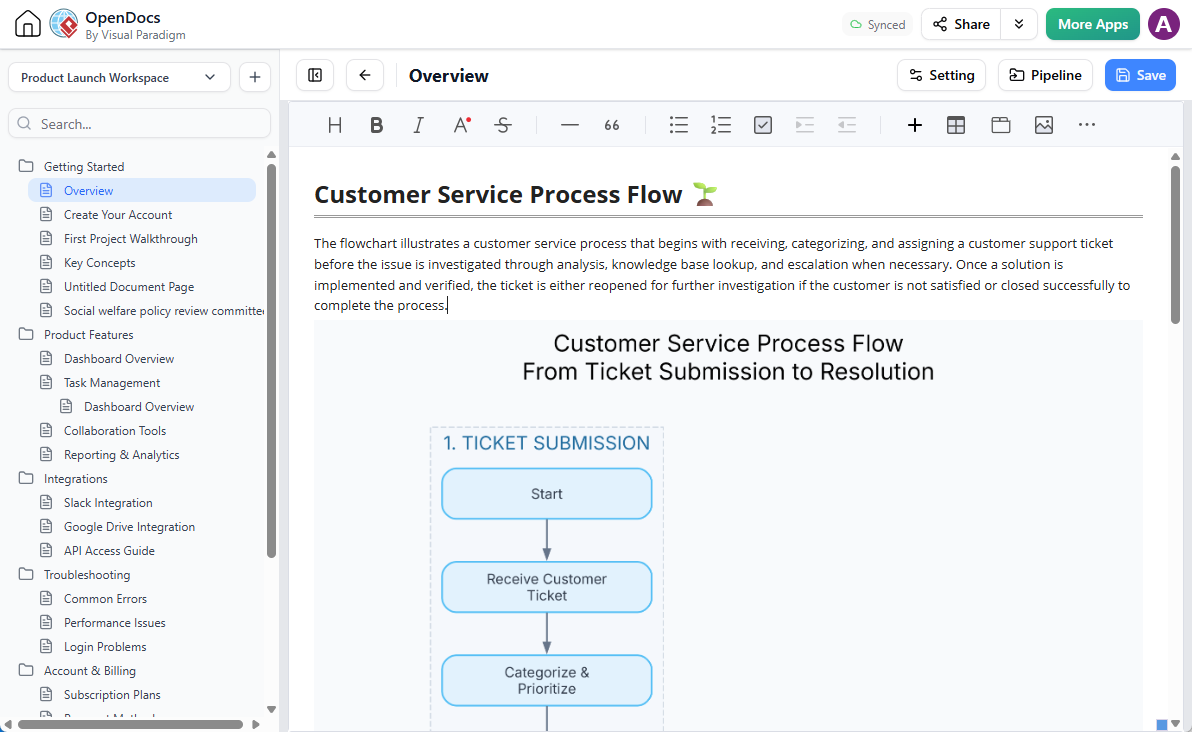
Task: Insert a horizontal rule
Action: (x=569, y=125)
